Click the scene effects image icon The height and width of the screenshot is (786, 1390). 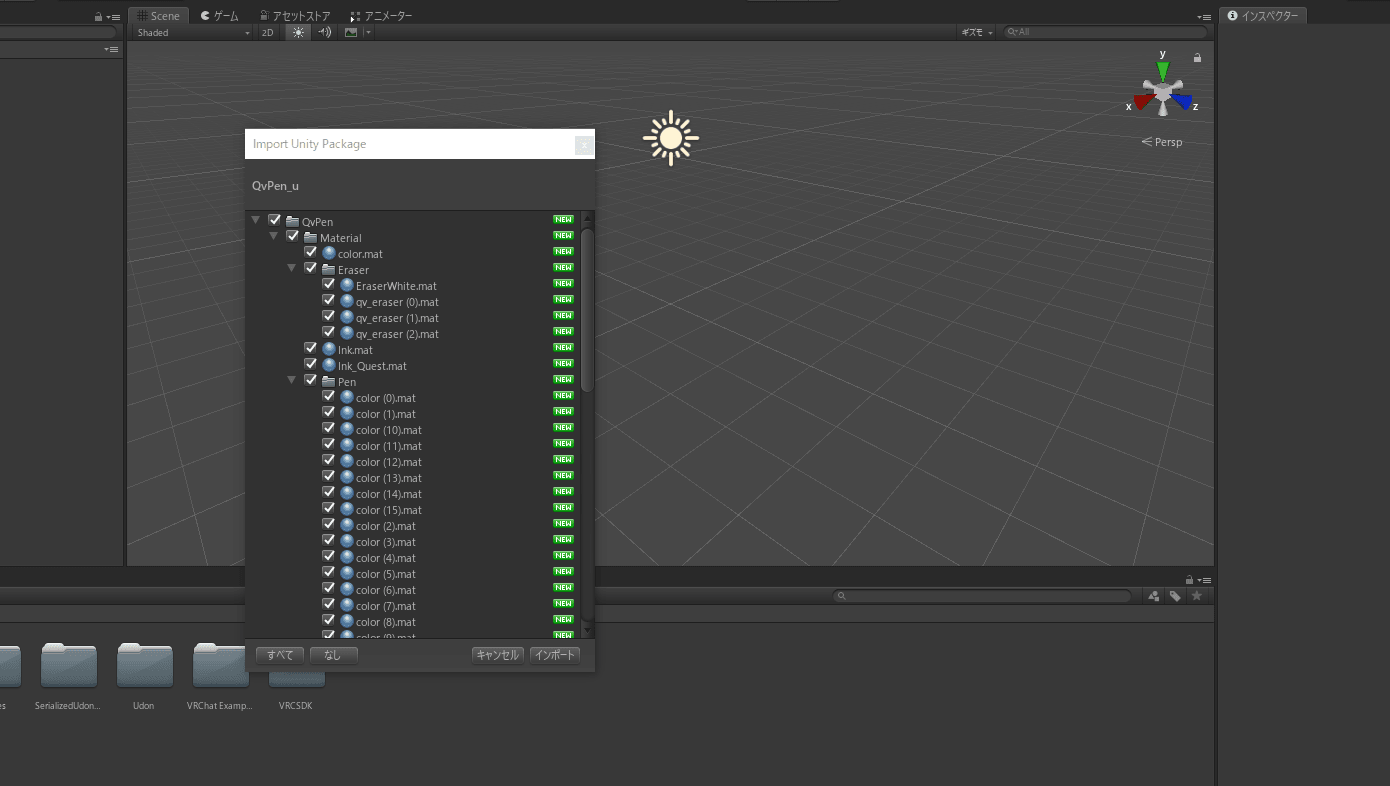pyautogui.click(x=351, y=32)
